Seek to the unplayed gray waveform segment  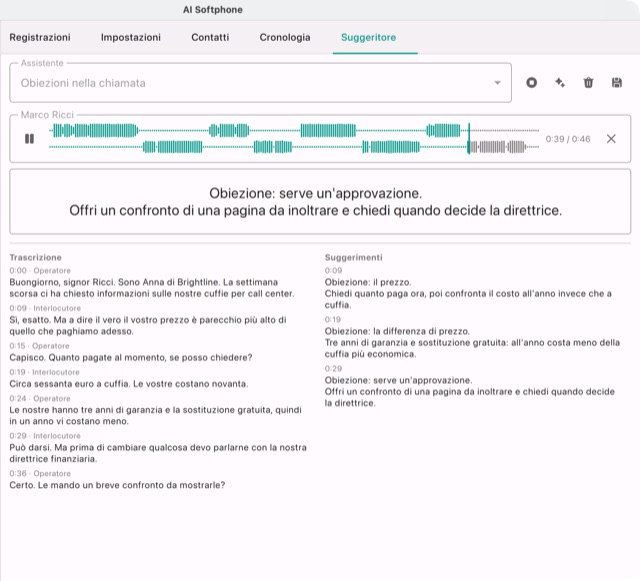coord(498,147)
